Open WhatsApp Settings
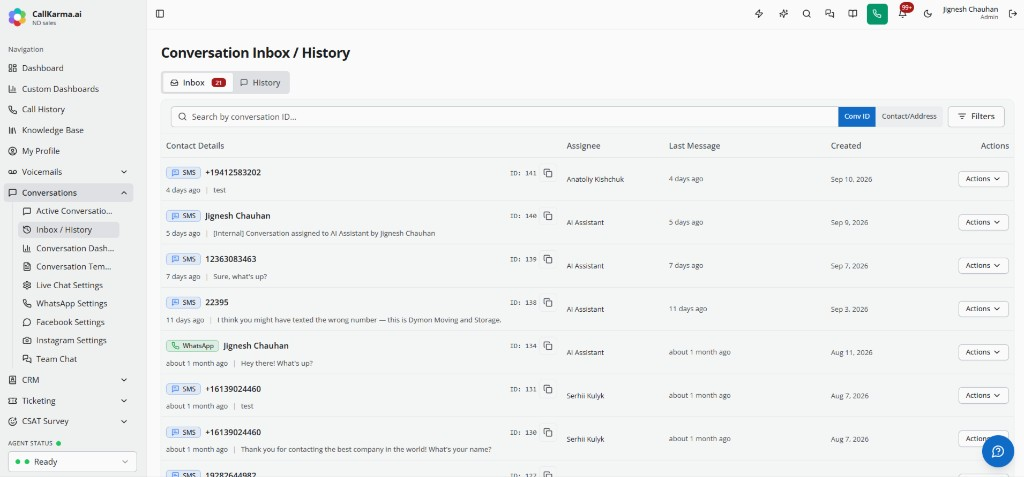The image size is (1024, 477). coord(69,303)
